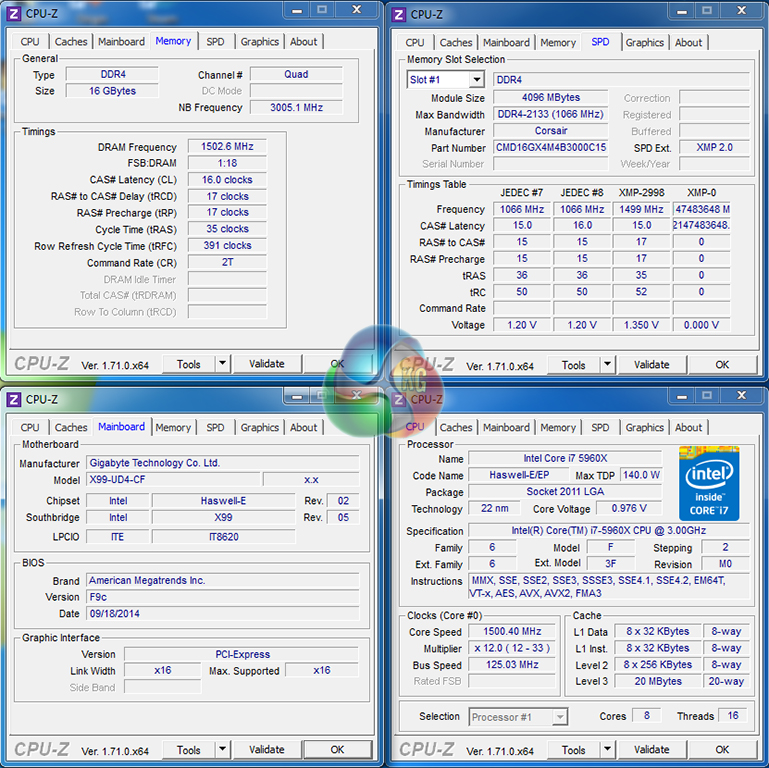The image size is (769, 768).
Task: Open the Processor #1 selection dropdown
Action: [518, 717]
